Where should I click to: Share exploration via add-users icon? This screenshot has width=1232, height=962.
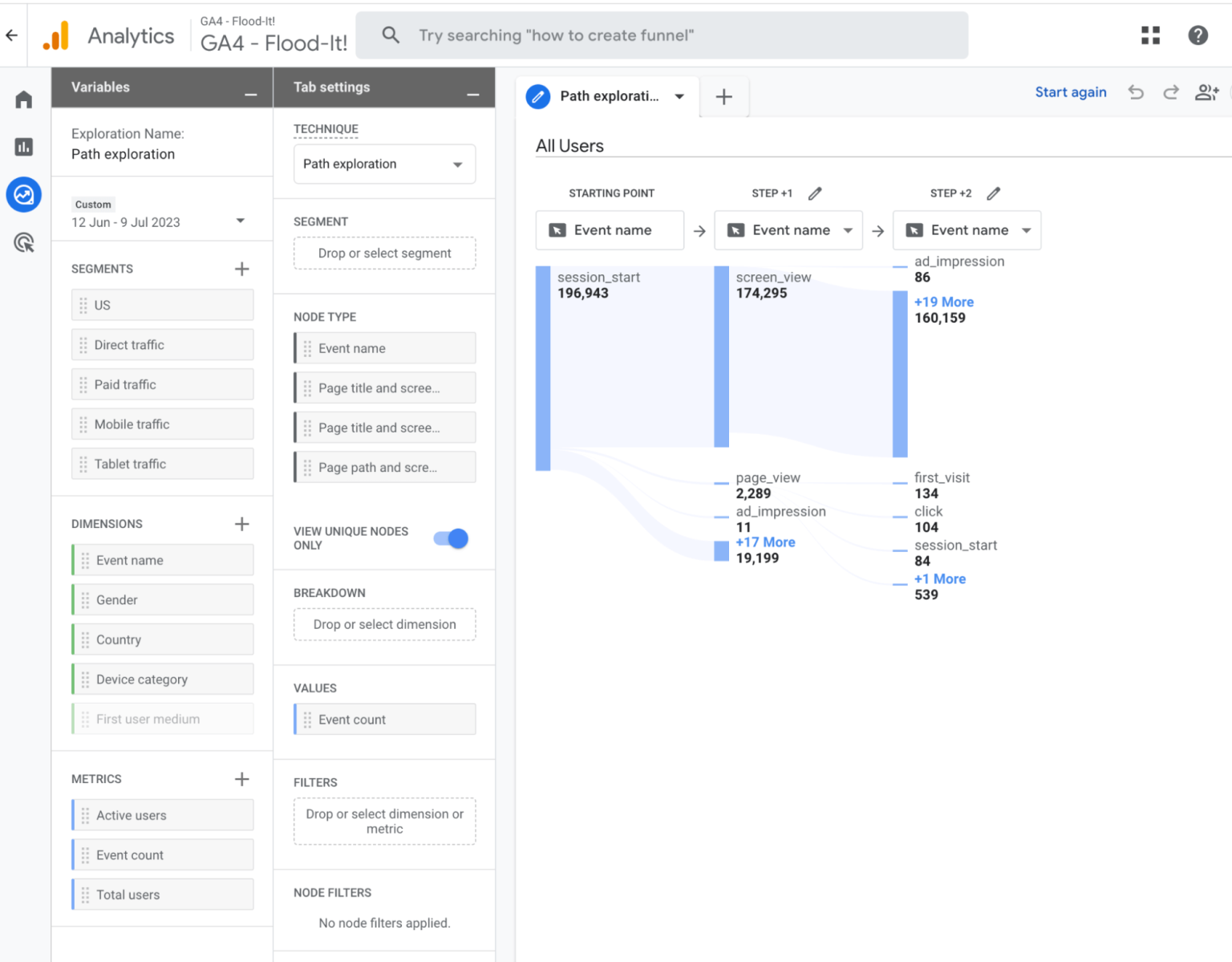coord(1206,92)
